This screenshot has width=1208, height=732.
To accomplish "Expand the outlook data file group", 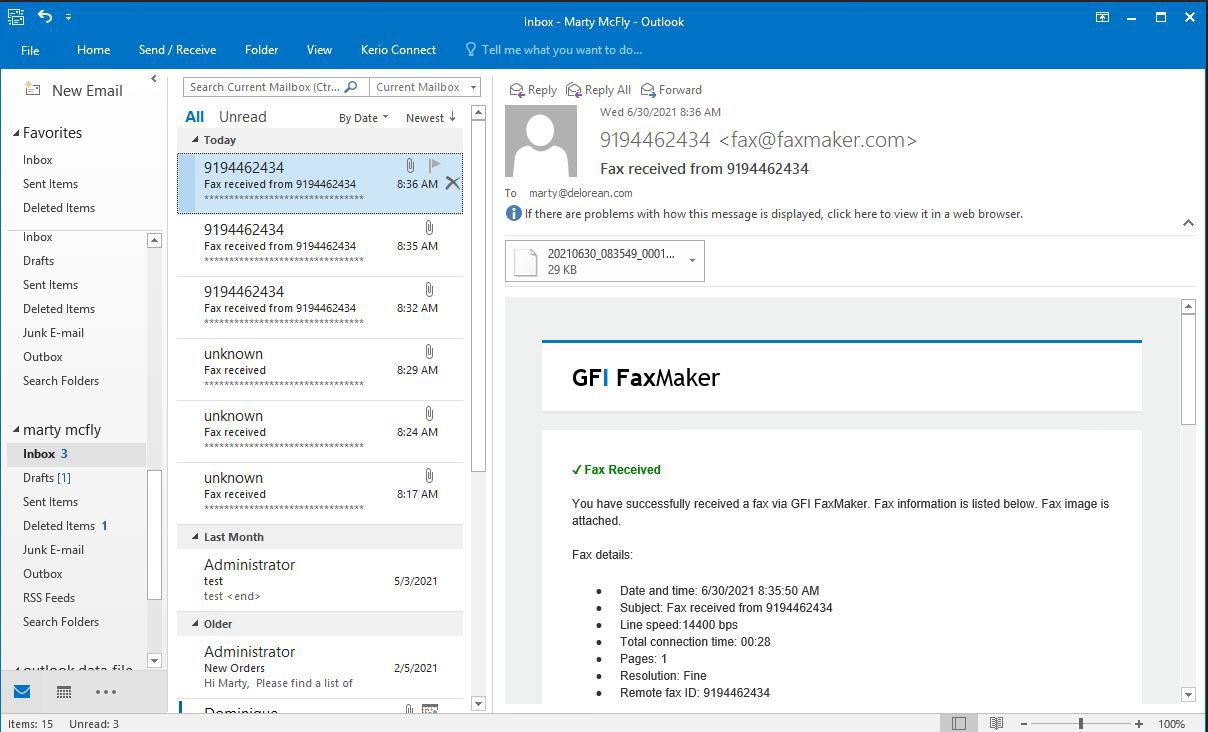I will pos(16,670).
